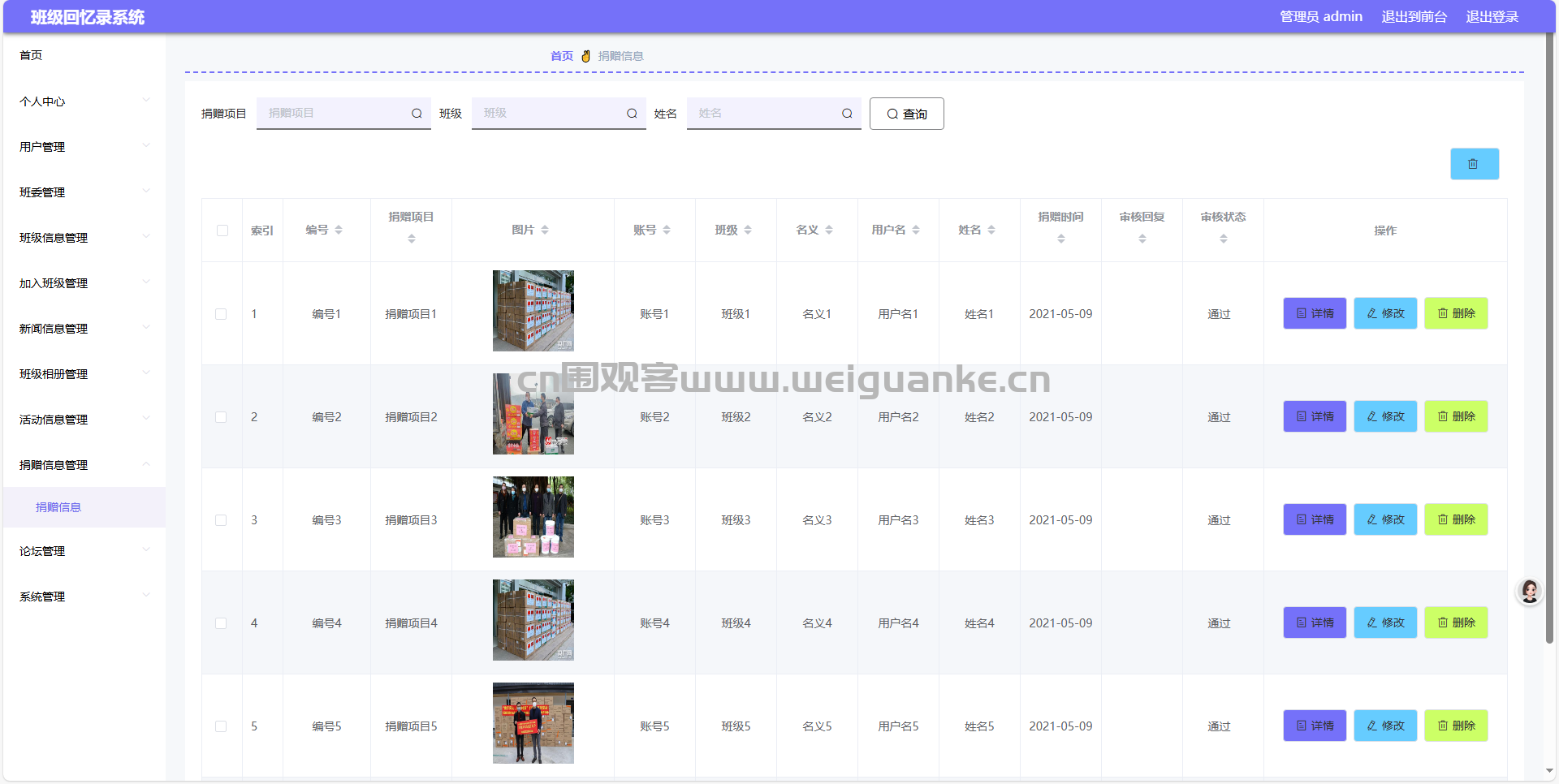
Task: Click search icon in 班级 filter field
Action: pos(632,114)
